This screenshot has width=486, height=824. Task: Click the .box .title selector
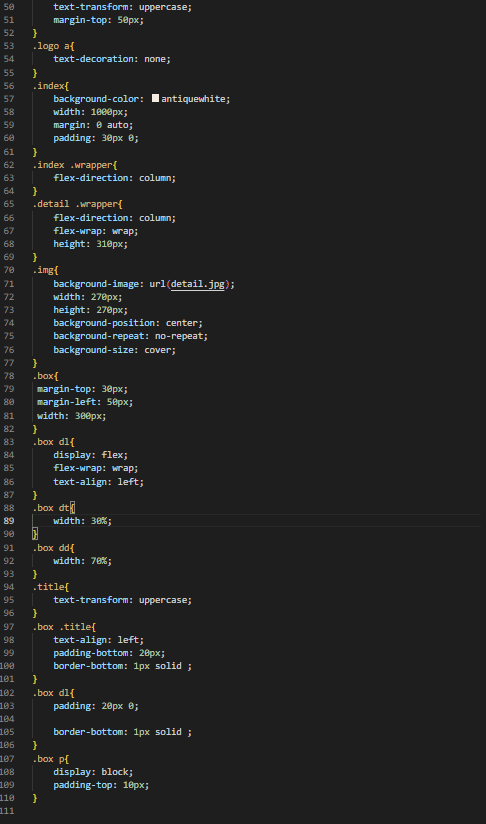click(64, 626)
